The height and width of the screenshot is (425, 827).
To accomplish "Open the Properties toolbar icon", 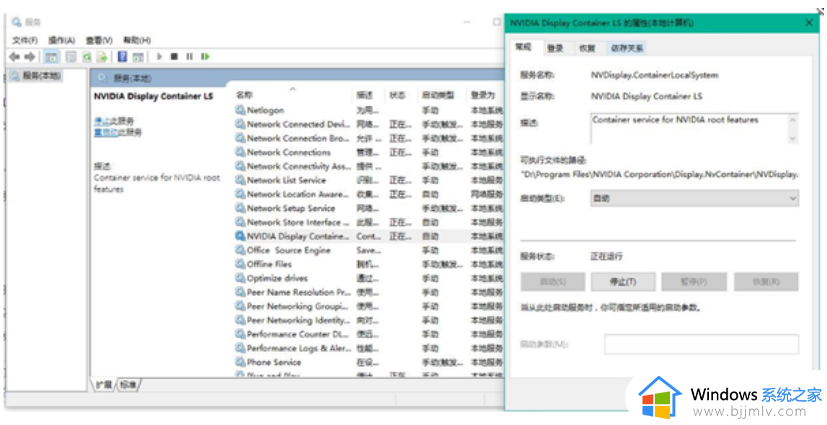I will [71, 57].
